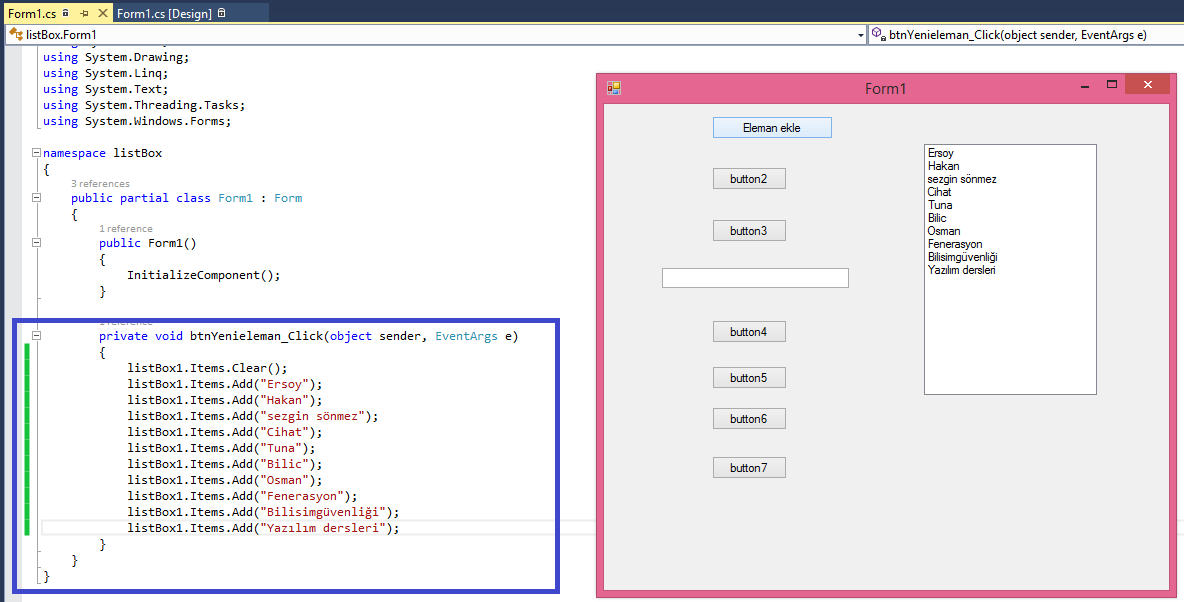Click the 'using System.Text;' line
This screenshot has height=602, width=1184.
[106, 89]
